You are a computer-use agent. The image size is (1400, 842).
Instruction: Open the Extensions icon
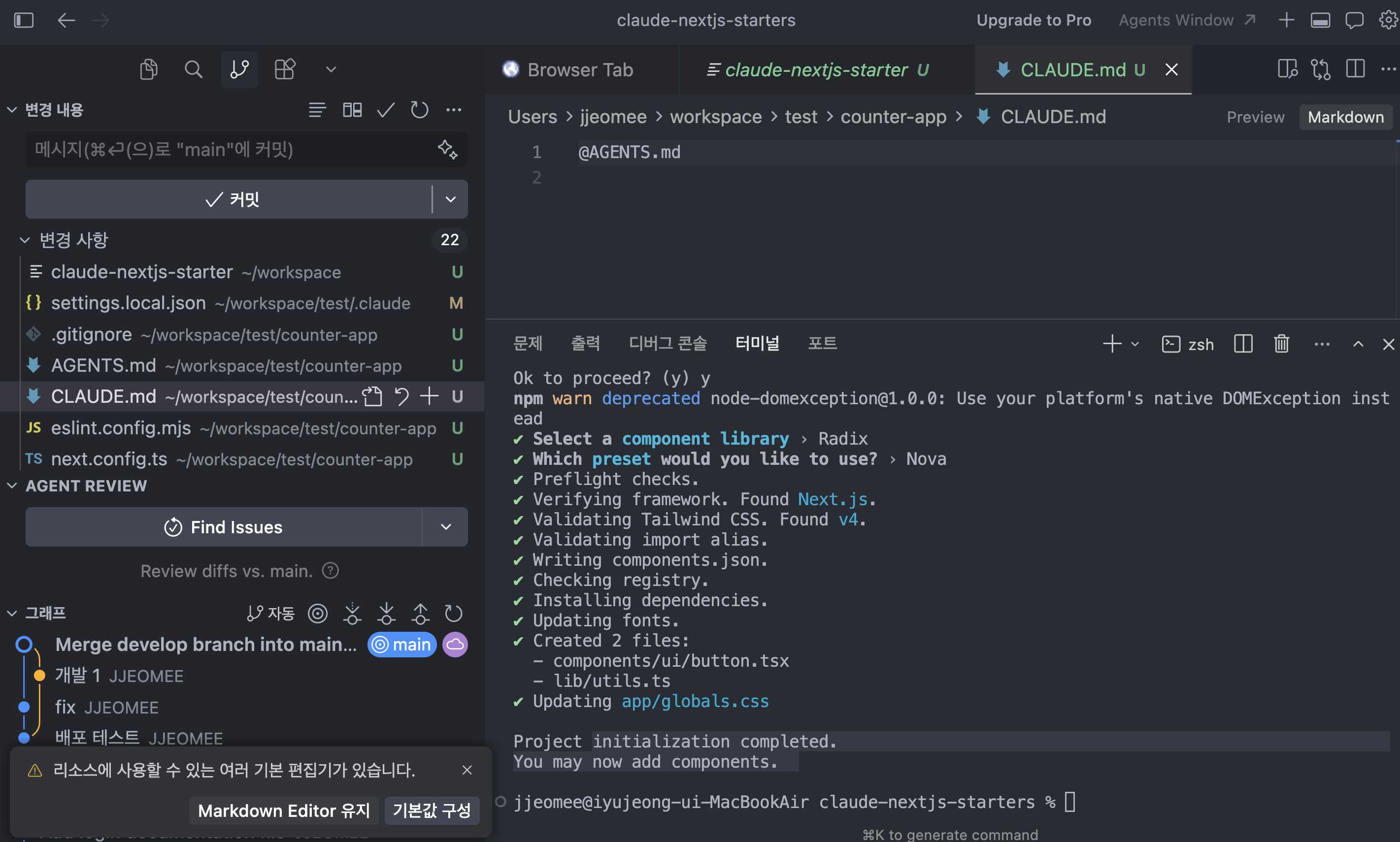click(x=285, y=69)
